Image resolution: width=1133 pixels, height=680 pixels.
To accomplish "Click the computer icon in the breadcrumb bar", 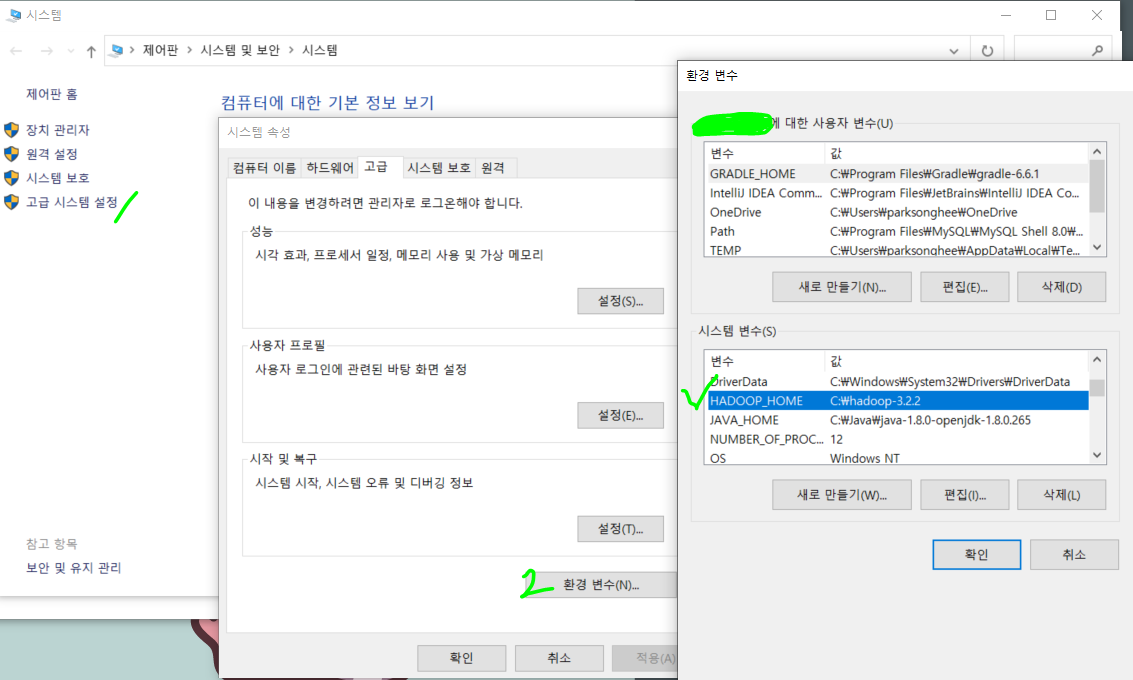I will pos(116,51).
